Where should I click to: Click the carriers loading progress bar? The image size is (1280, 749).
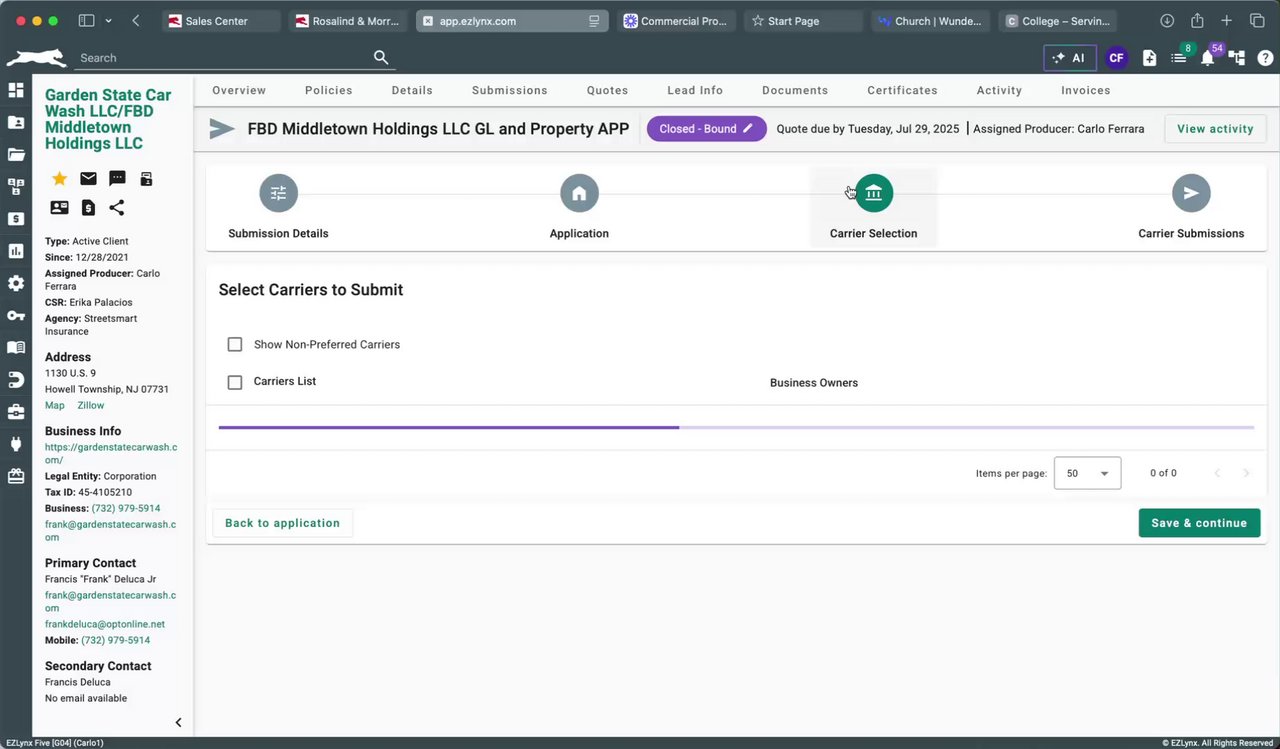pos(736,428)
